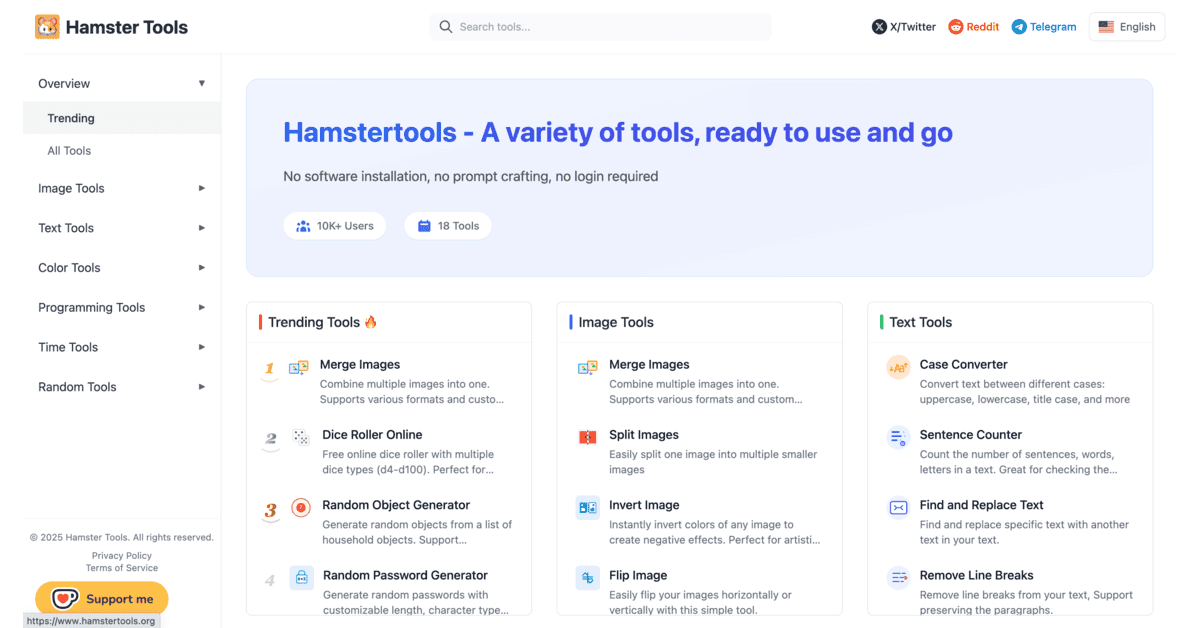Open Case Converter tool title
Viewport: 1200px width, 628px height.
pos(964,365)
